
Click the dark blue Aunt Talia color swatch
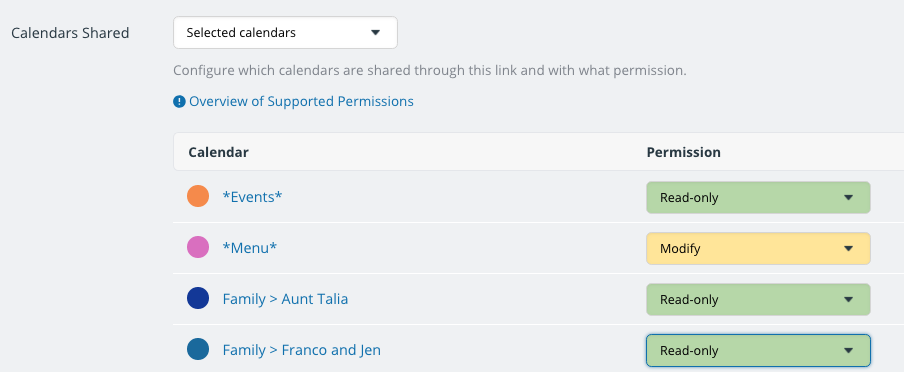point(198,298)
